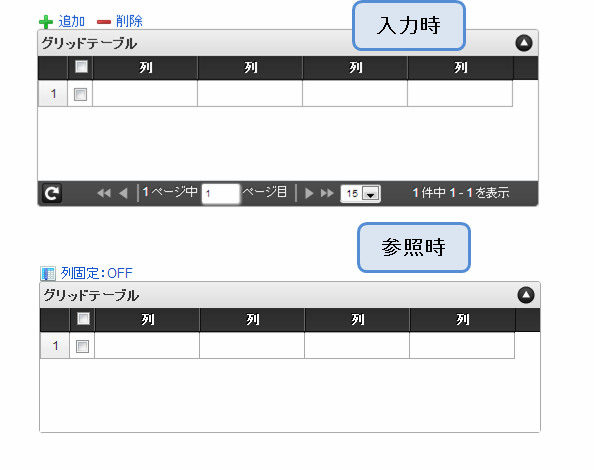
Task: Click the '1 件中 1 - 1 を表示' status text
Action: [x=461, y=193]
